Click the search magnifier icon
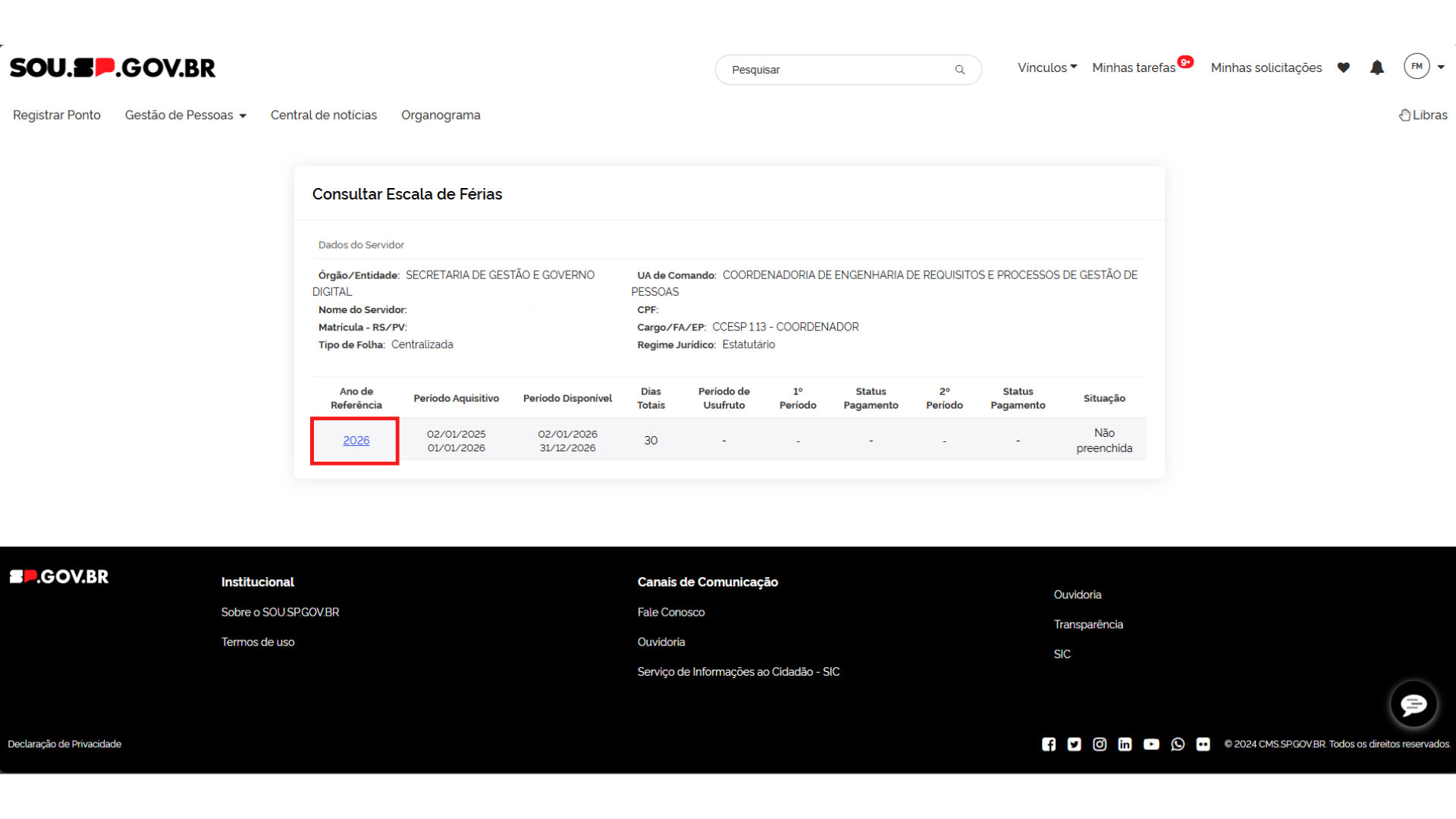The height and width of the screenshot is (819, 1456). point(959,70)
